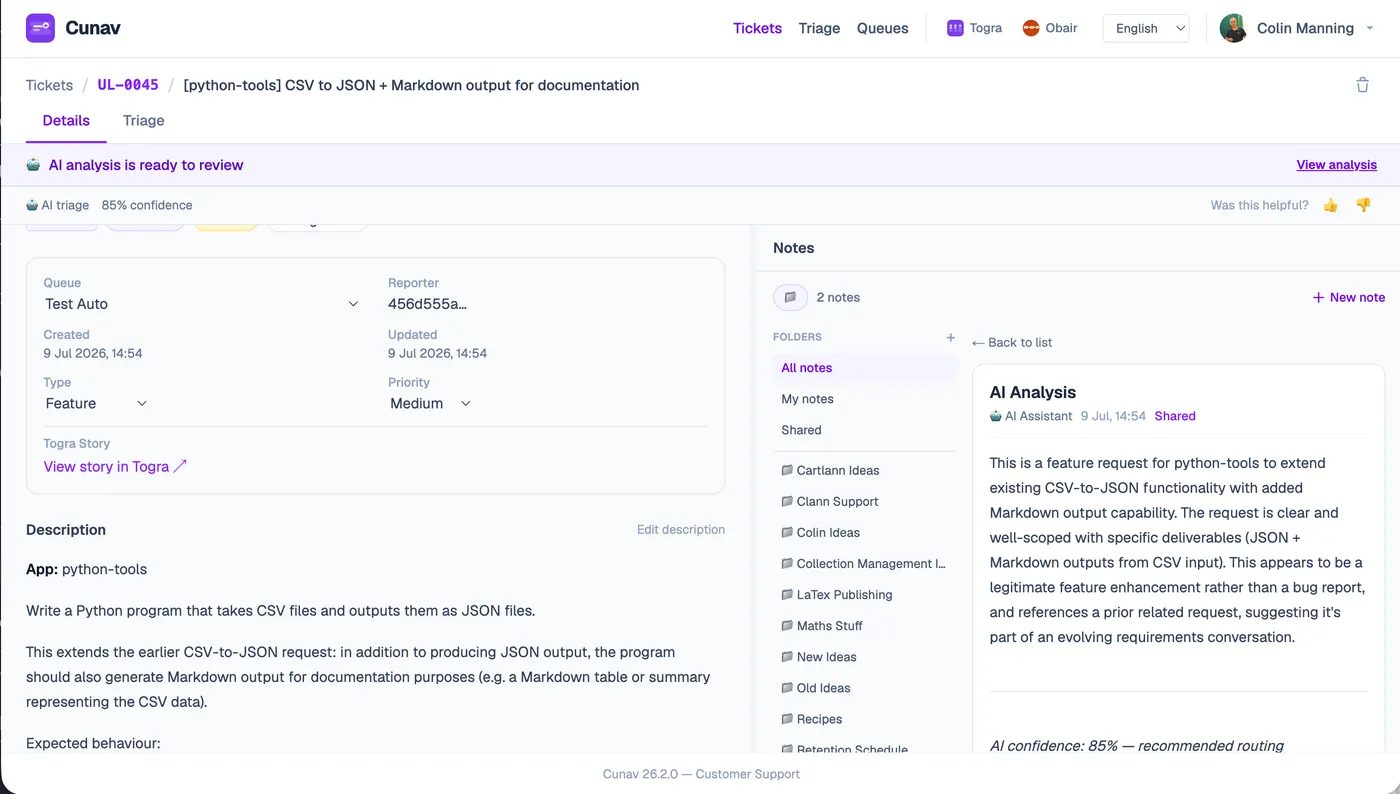
Task: Expand the Type dropdown set to Feature
Action: [x=96, y=403]
